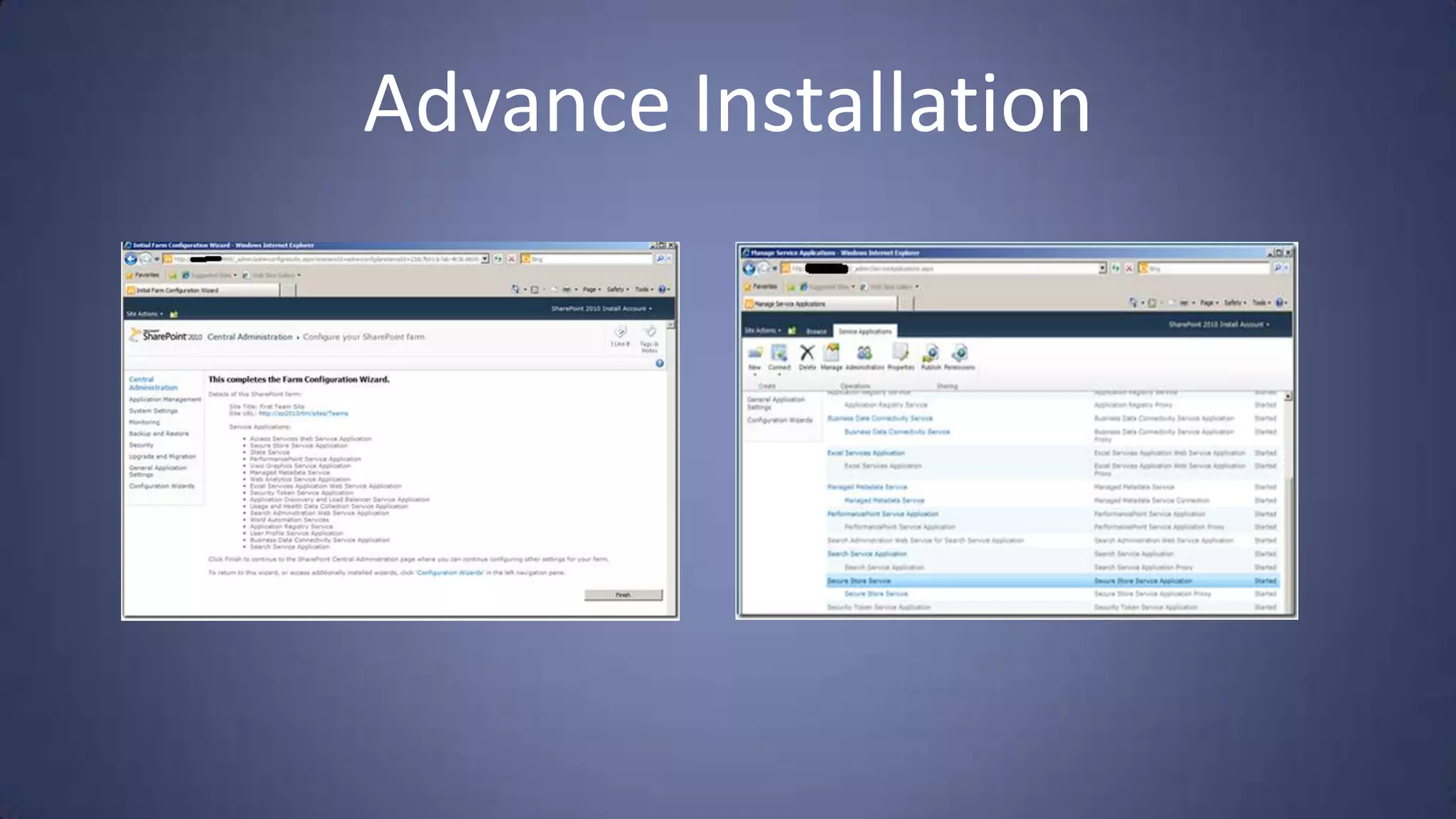This screenshot has height=819, width=1456.
Task: Click Stop icon in Farm Configuration Wizard window
Action: 510,259
